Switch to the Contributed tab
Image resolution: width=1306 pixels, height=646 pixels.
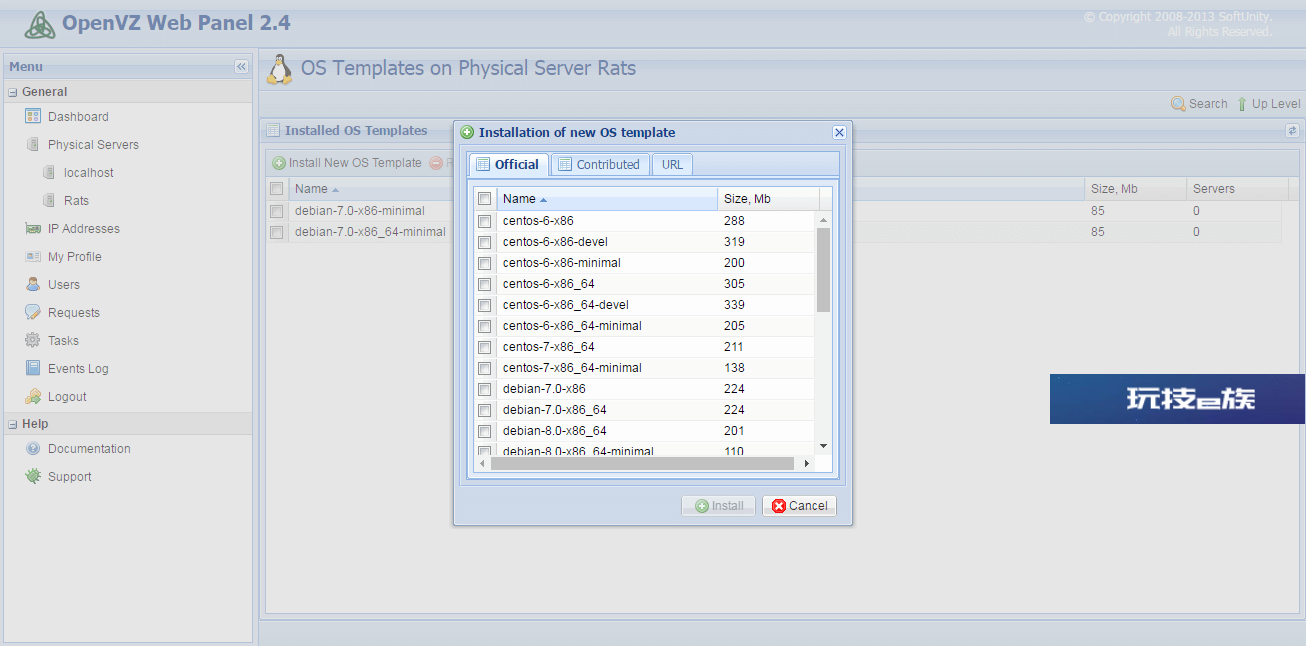[599, 164]
